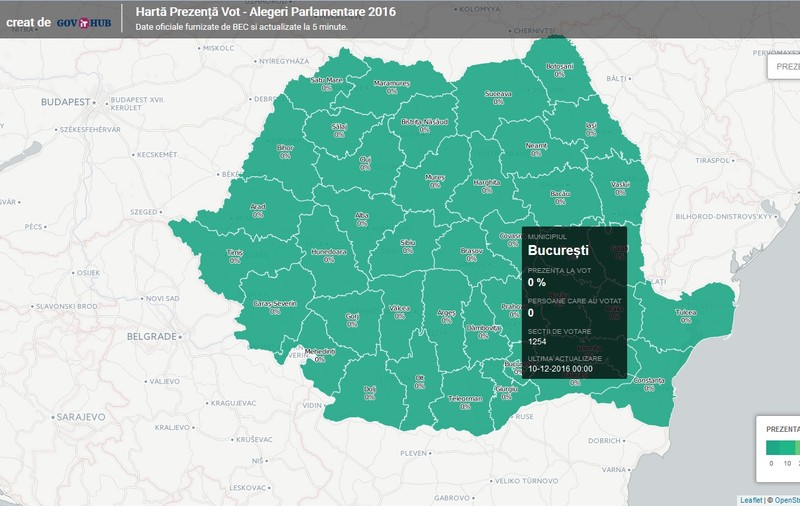Click the Arad county region
The height and width of the screenshot is (506, 800).
point(258,210)
